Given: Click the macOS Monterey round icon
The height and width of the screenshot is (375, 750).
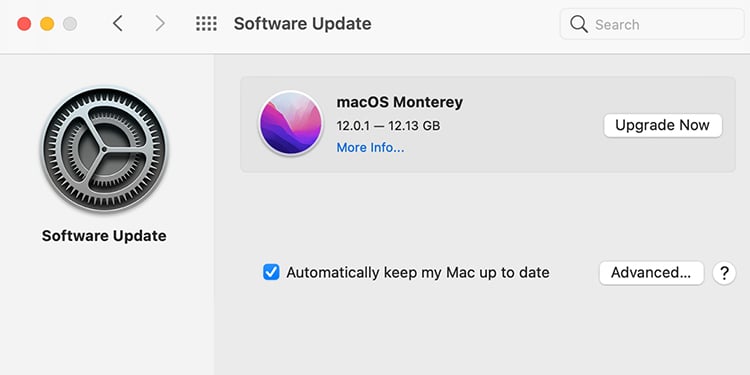Looking at the screenshot, I should coord(290,123).
